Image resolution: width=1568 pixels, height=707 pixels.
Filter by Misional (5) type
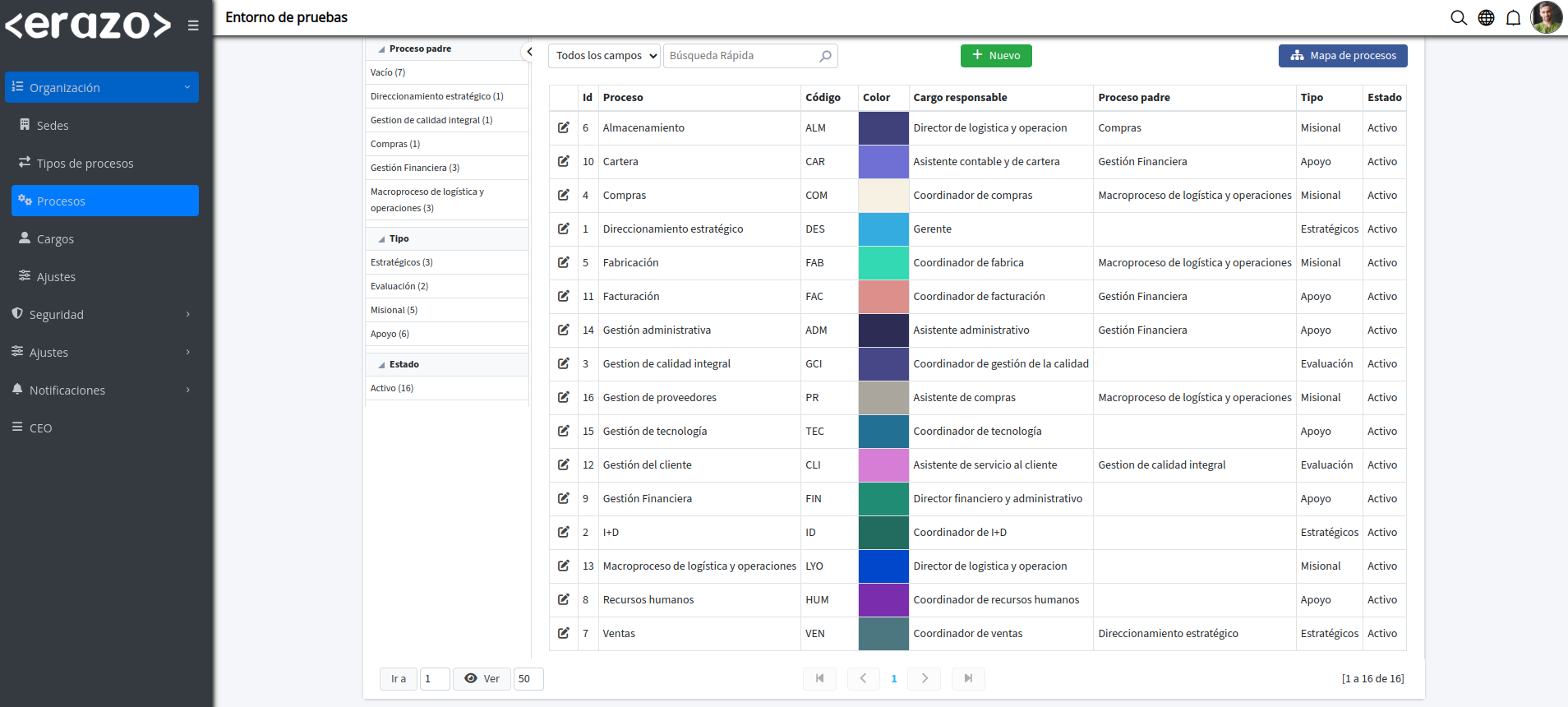(x=394, y=310)
